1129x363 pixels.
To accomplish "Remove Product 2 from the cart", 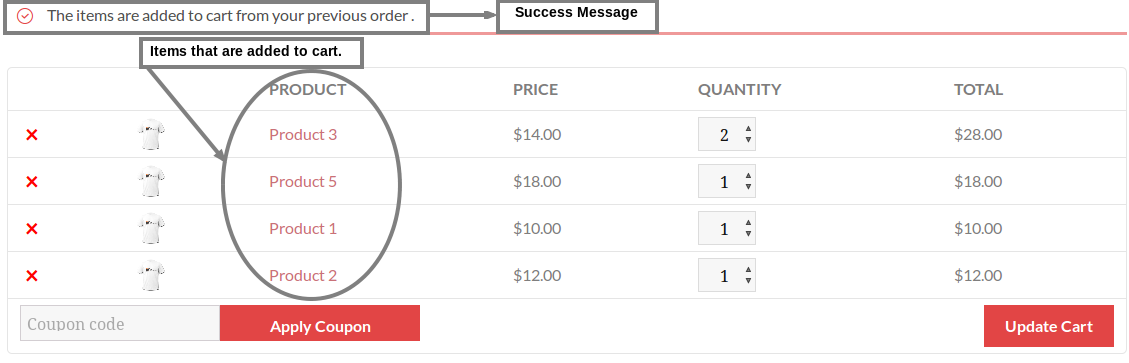I will (32, 276).
